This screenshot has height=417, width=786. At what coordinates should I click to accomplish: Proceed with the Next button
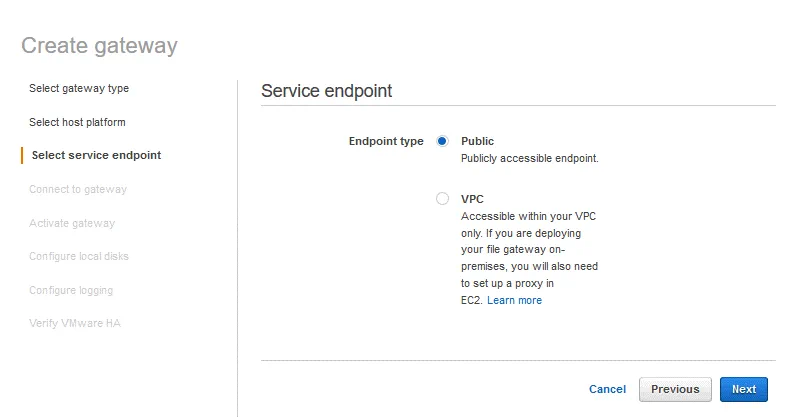click(x=743, y=389)
